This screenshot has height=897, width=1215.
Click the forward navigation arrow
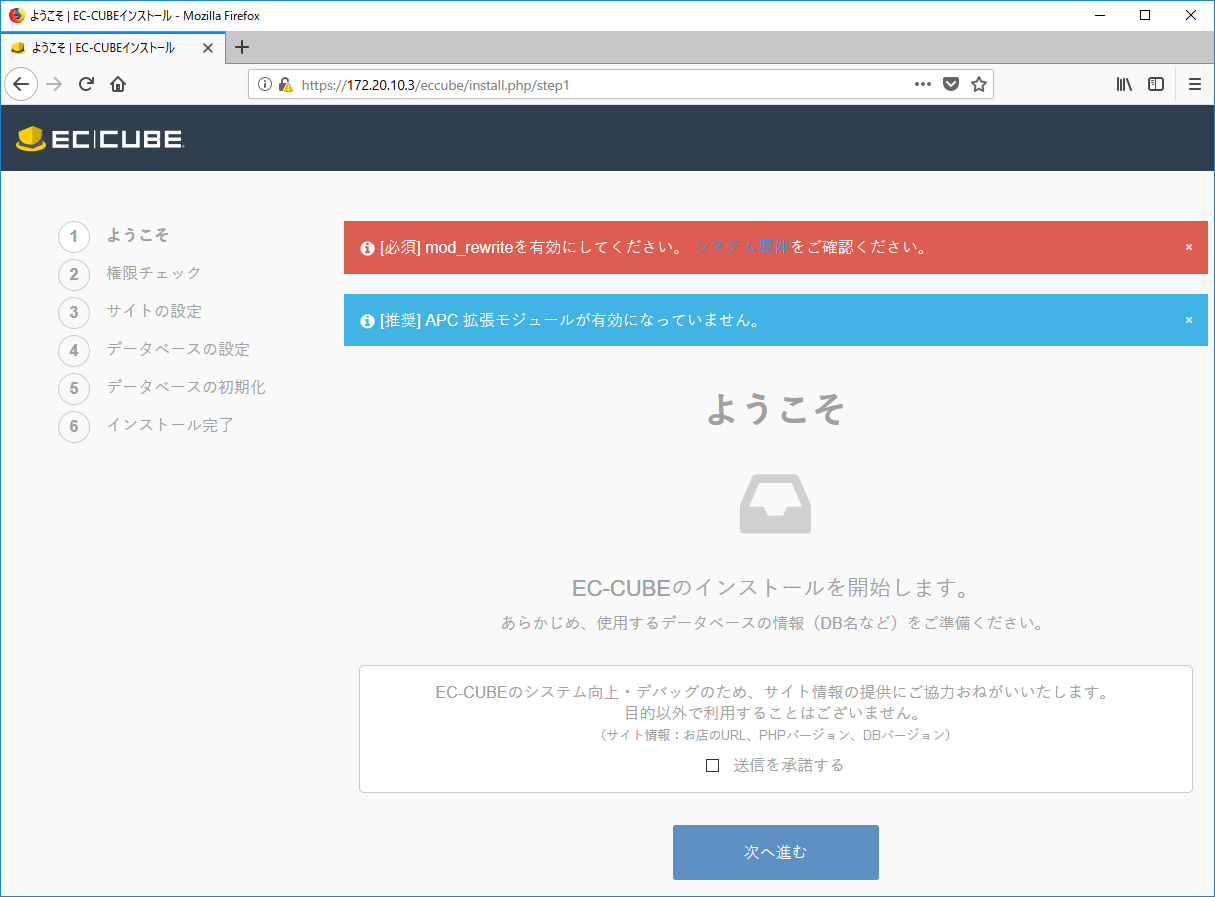(54, 84)
